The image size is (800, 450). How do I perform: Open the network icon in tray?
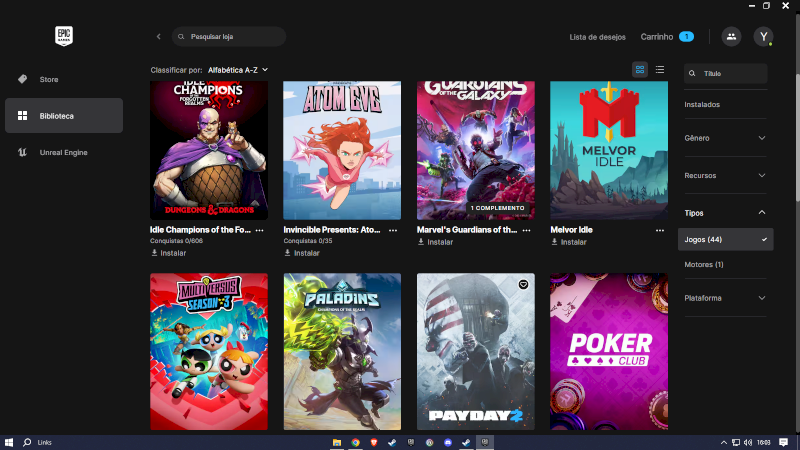[736, 442]
